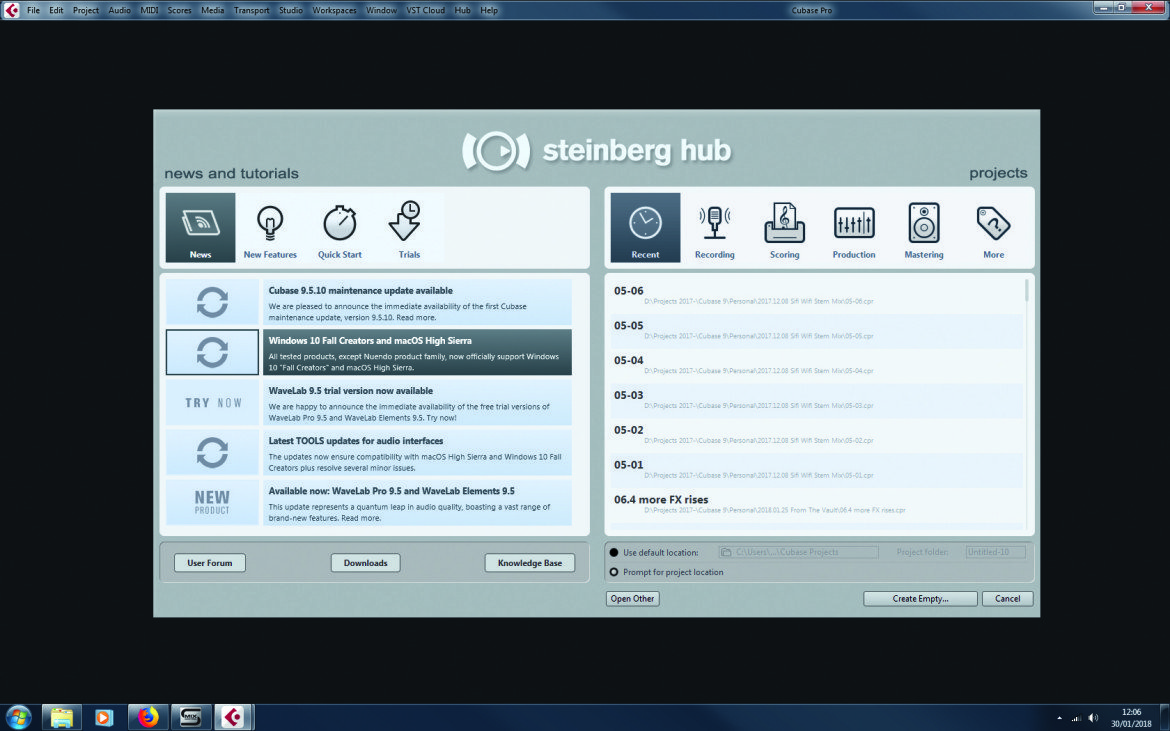Viewport: 1170px width, 731px height.
Task: Click the NEW PRODUCT news thumbnail
Action: pyautogui.click(x=213, y=503)
